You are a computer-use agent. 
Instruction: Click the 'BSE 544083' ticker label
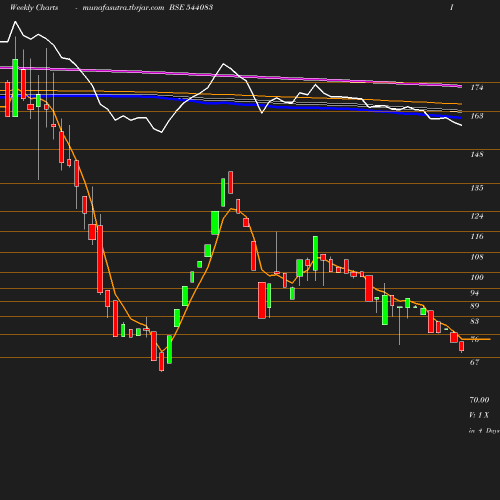point(191,7)
